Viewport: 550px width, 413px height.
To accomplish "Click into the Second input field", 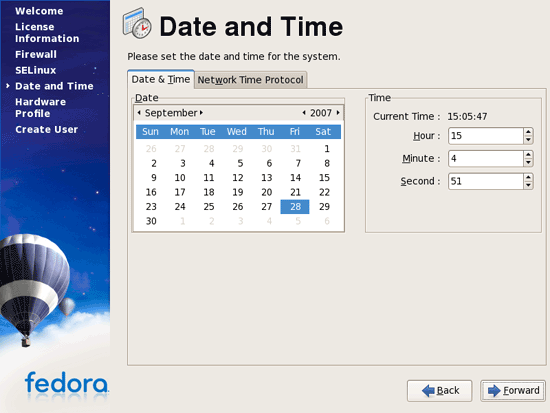I will tap(486, 181).
